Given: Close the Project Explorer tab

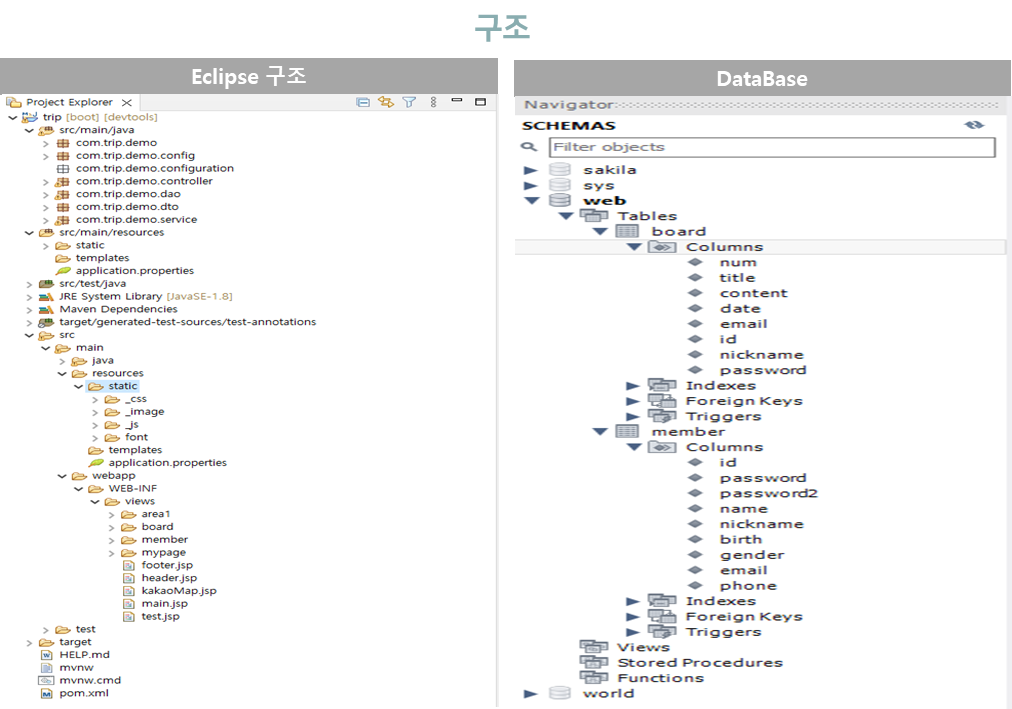Looking at the screenshot, I should 126,103.
